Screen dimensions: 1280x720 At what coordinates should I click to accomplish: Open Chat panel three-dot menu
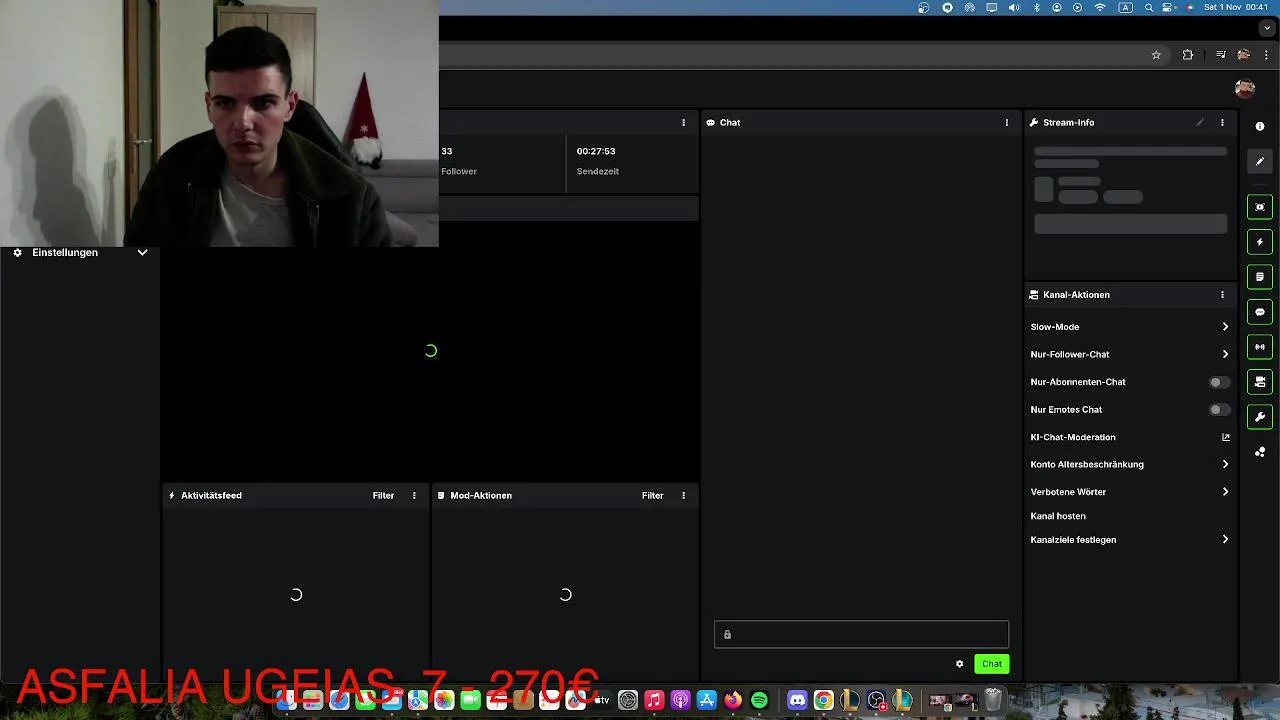[x=1007, y=122]
